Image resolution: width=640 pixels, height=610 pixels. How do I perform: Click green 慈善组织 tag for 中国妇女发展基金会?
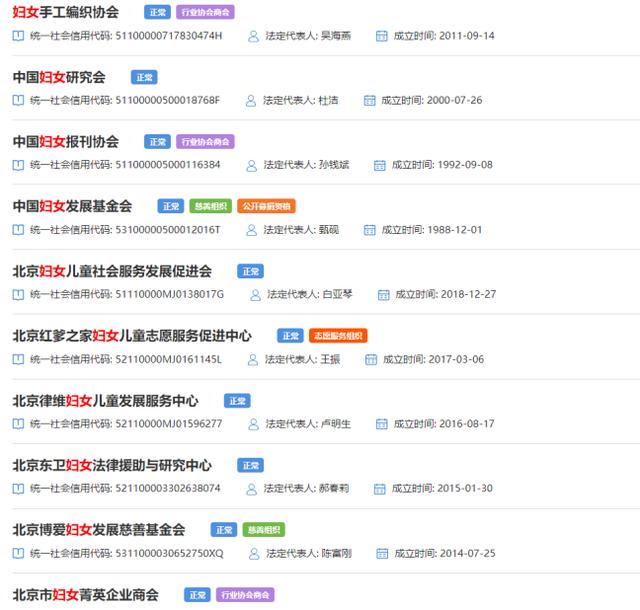click(211, 206)
